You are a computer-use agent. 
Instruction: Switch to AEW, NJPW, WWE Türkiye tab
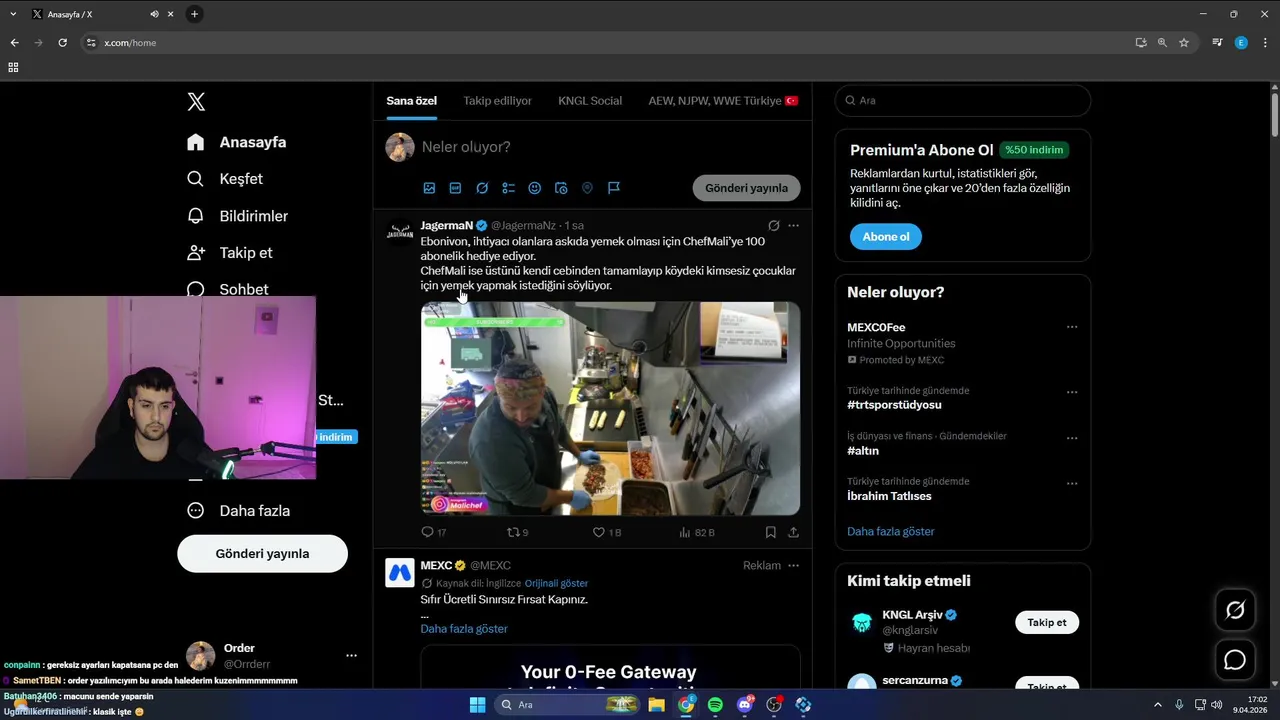click(723, 101)
